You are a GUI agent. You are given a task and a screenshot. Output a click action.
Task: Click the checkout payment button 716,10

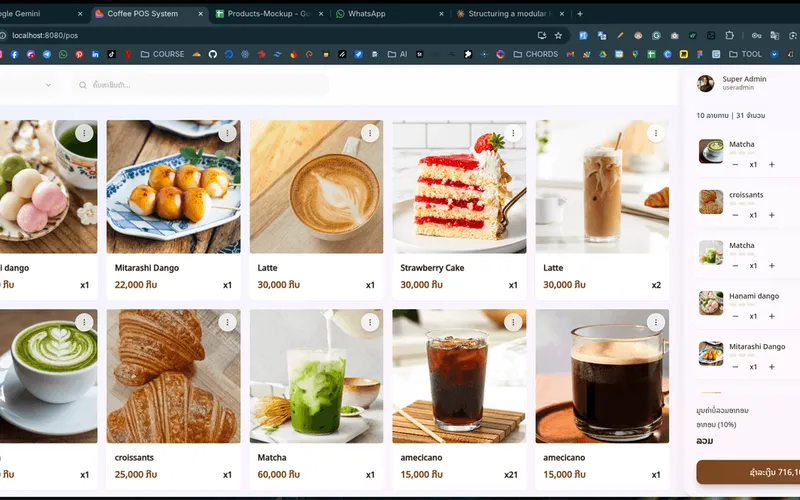[x=748, y=472]
